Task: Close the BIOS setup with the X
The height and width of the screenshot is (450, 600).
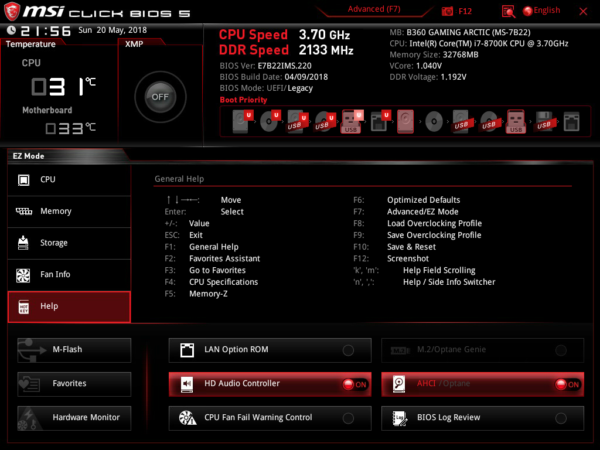Action: (x=583, y=11)
